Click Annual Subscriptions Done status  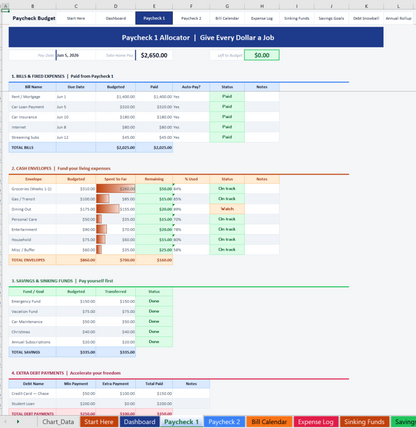(154, 342)
